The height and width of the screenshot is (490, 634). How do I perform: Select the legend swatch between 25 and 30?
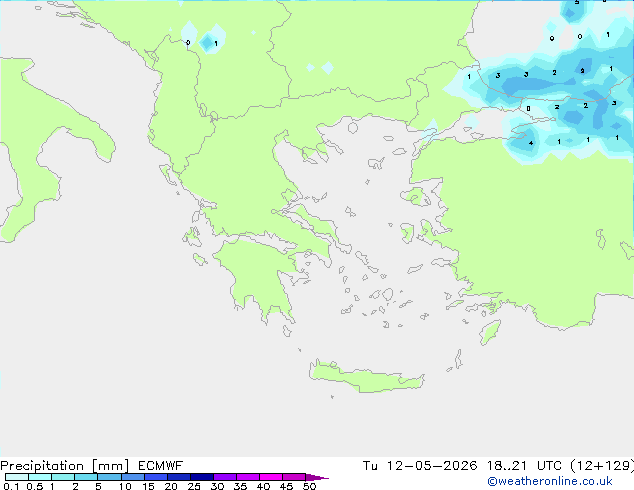[x=202, y=477]
